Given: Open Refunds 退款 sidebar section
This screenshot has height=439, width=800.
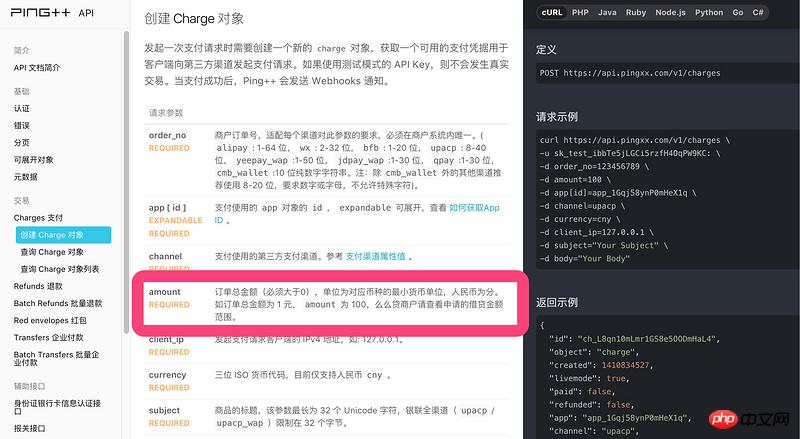Looking at the screenshot, I should point(38,286).
